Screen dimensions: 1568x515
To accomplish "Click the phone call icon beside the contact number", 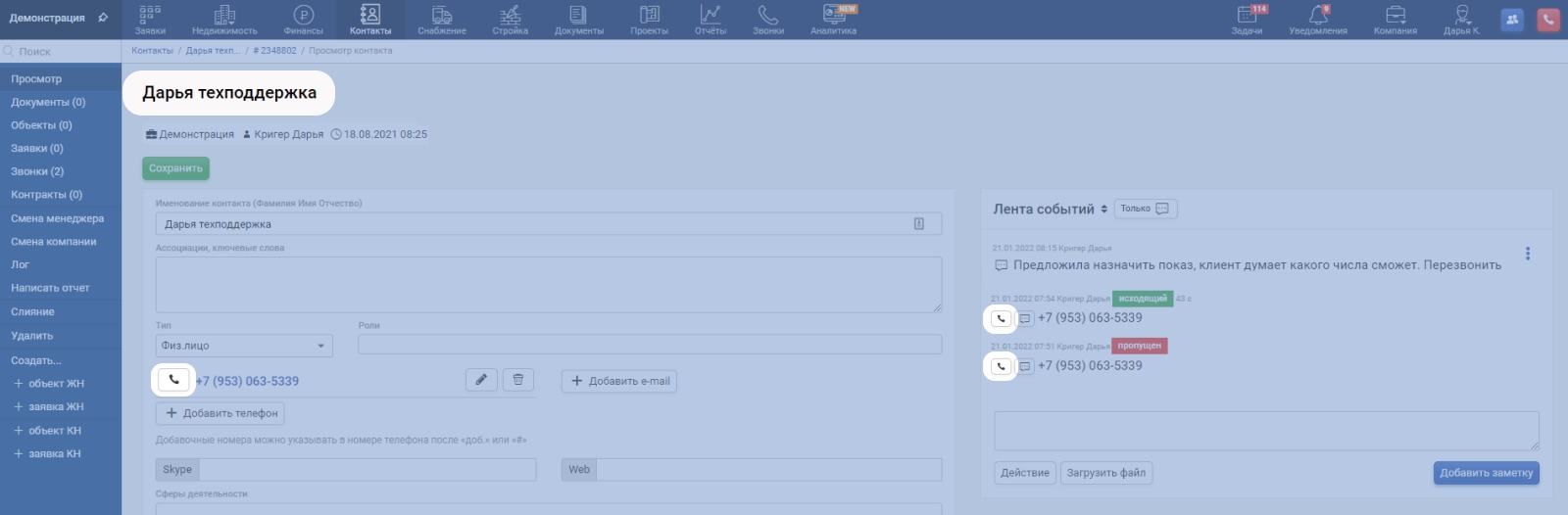I will tap(173, 380).
